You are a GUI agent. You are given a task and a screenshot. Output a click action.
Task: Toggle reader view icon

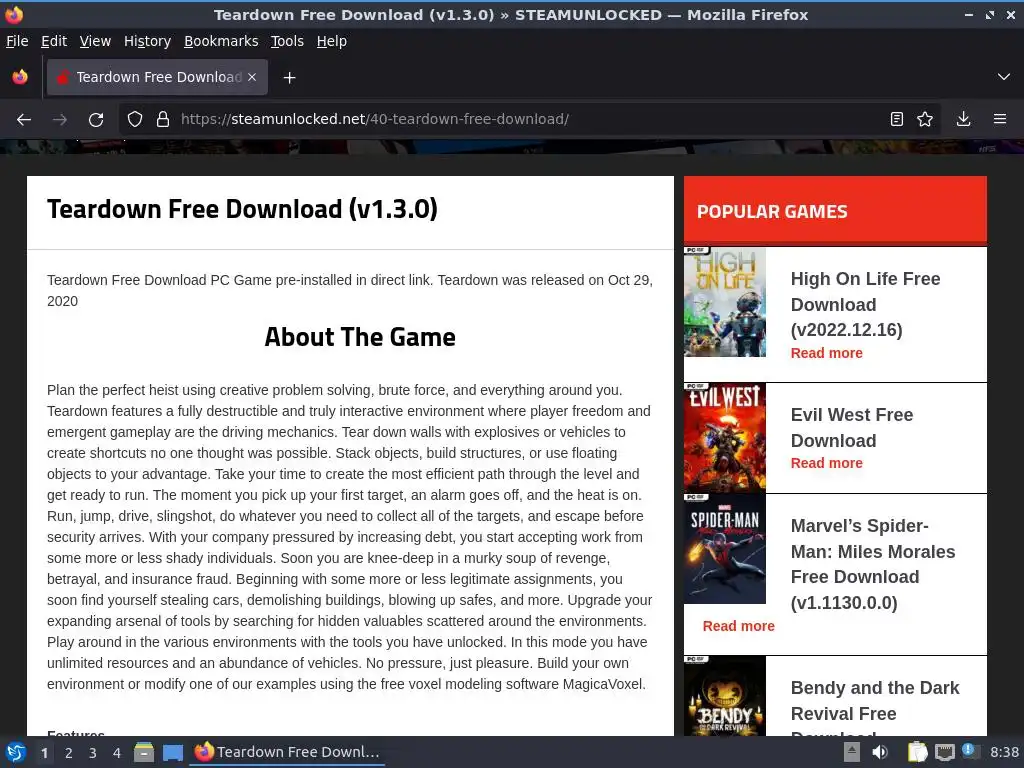(897, 119)
